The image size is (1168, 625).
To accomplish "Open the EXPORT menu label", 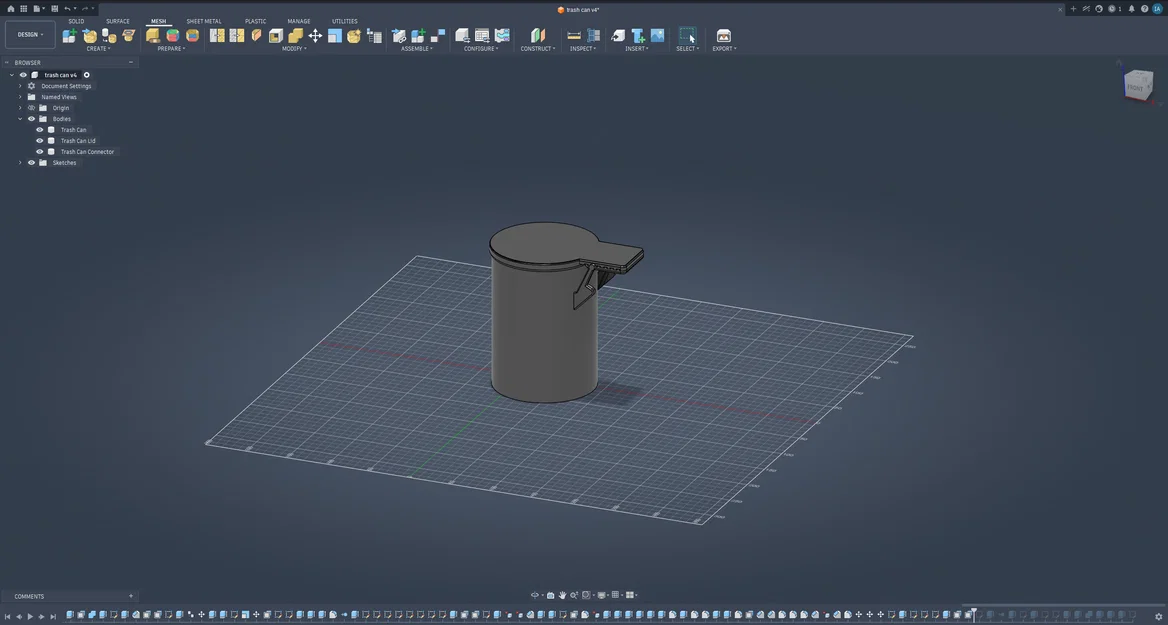I will [724, 49].
